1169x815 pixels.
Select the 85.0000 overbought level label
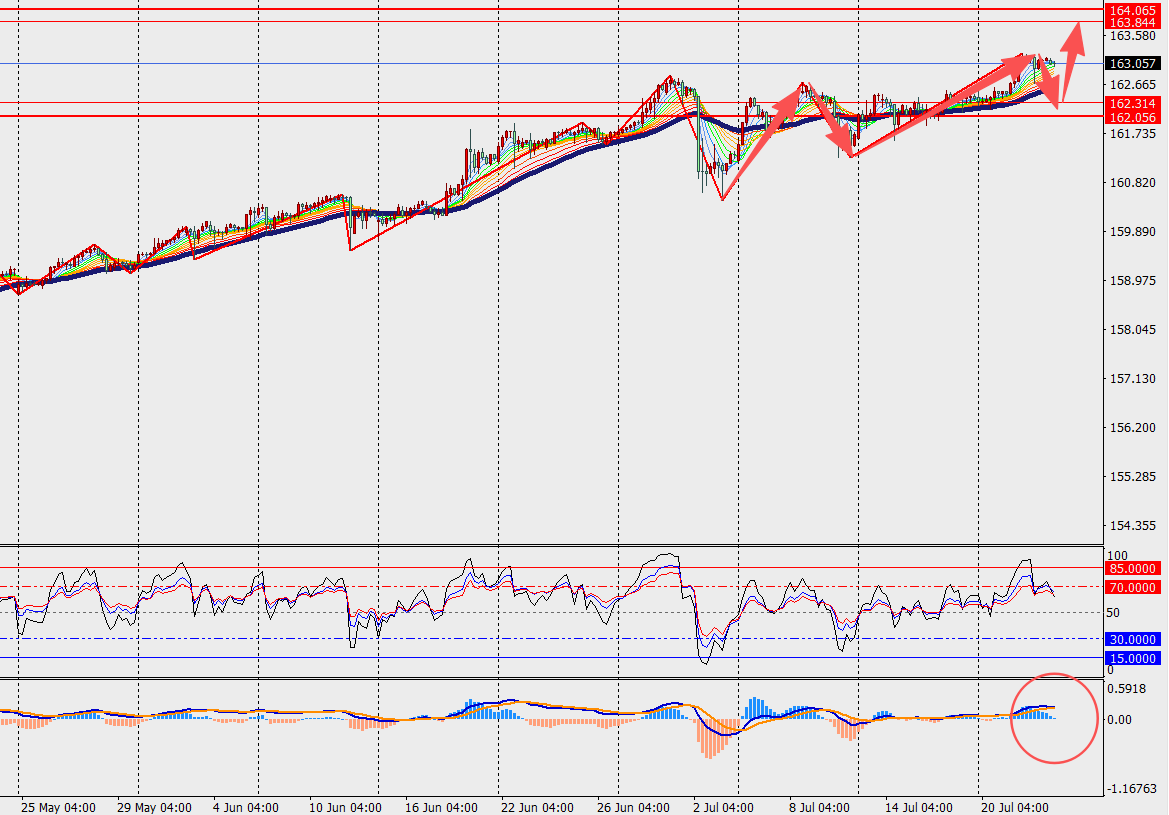click(1132, 568)
